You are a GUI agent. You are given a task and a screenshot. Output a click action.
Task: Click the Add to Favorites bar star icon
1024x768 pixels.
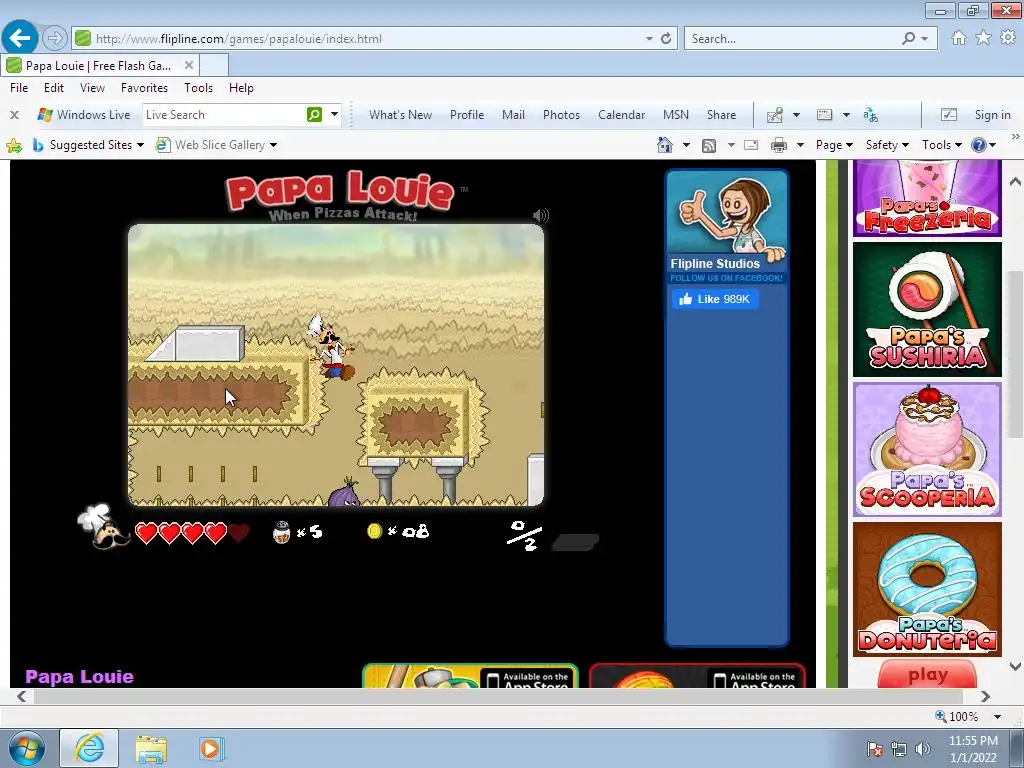tap(14, 145)
